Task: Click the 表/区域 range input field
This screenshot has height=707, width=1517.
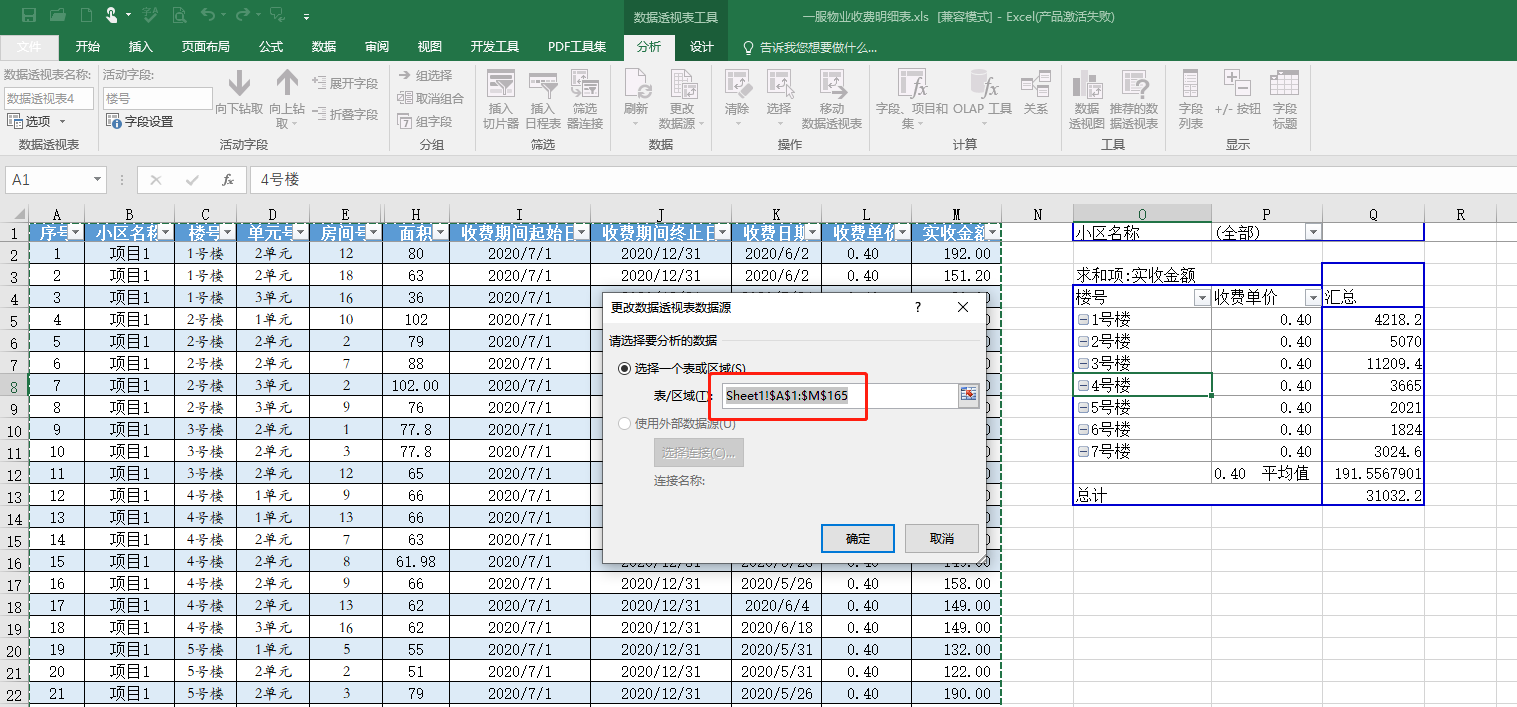Action: (839, 395)
